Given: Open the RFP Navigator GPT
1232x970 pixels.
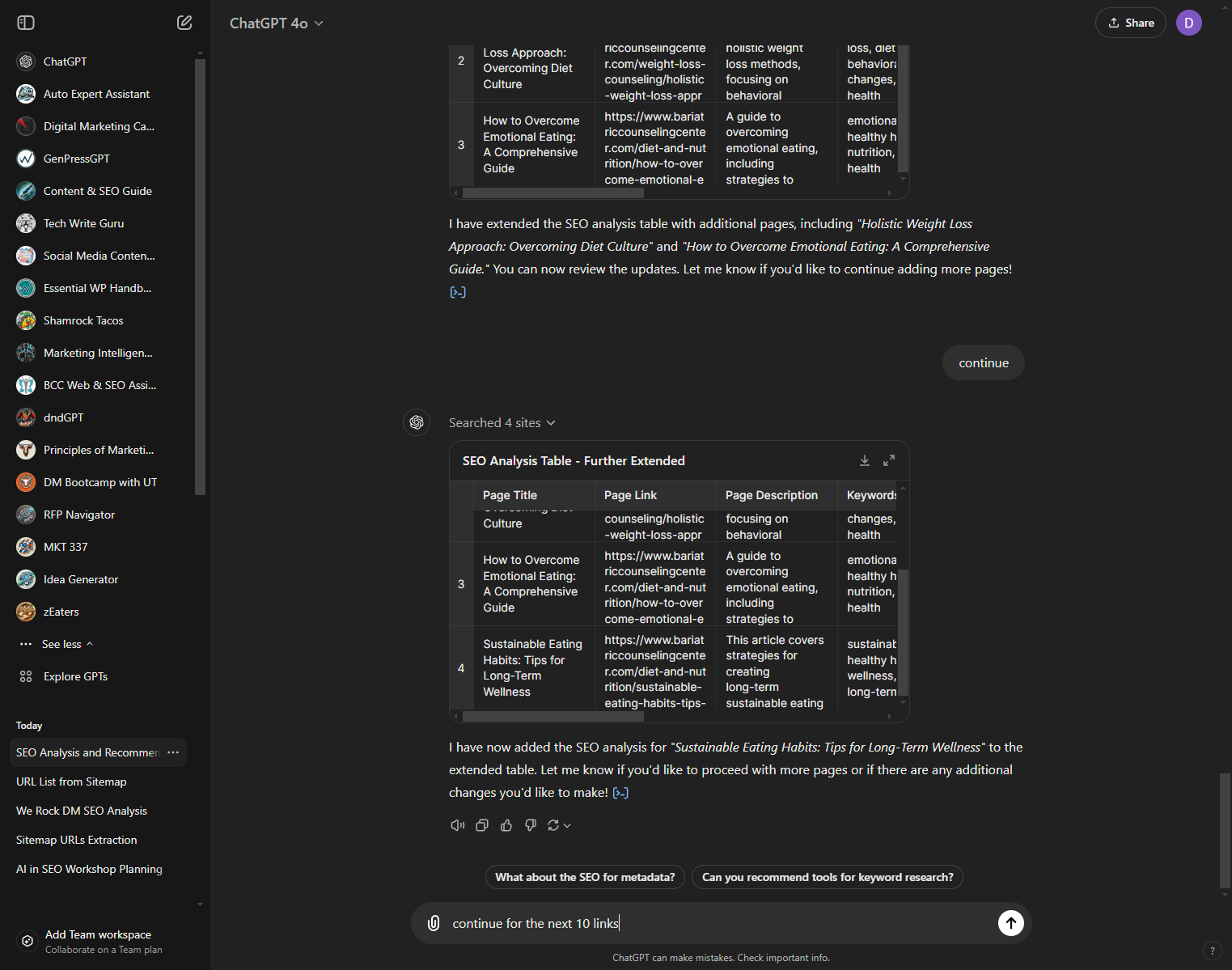Looking at the screenshot, I should 97,515.
